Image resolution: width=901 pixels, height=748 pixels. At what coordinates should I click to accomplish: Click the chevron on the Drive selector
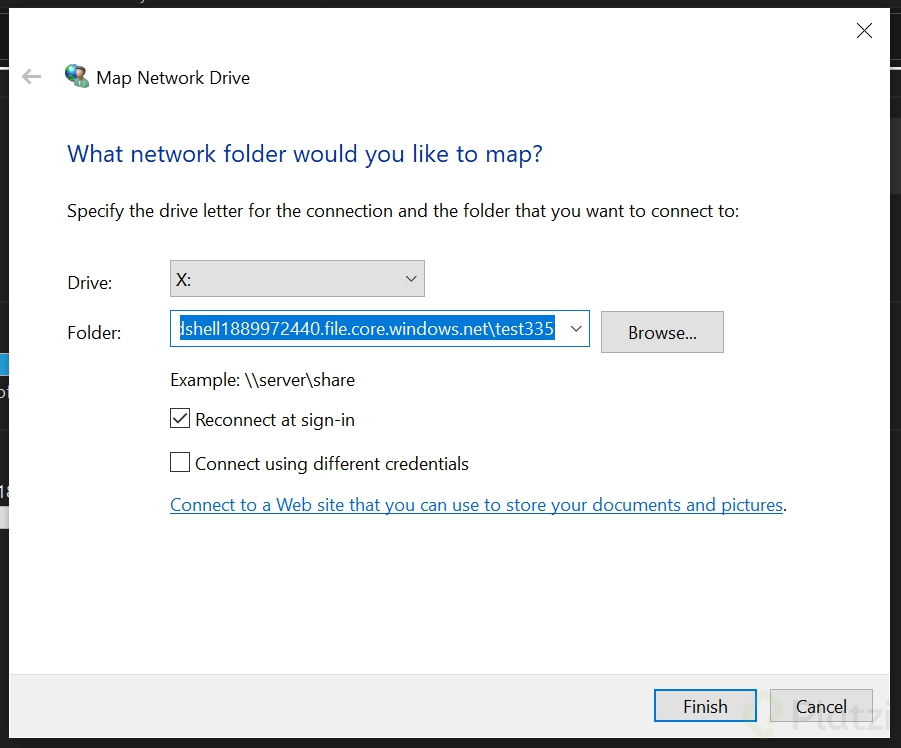click(410, 278)
